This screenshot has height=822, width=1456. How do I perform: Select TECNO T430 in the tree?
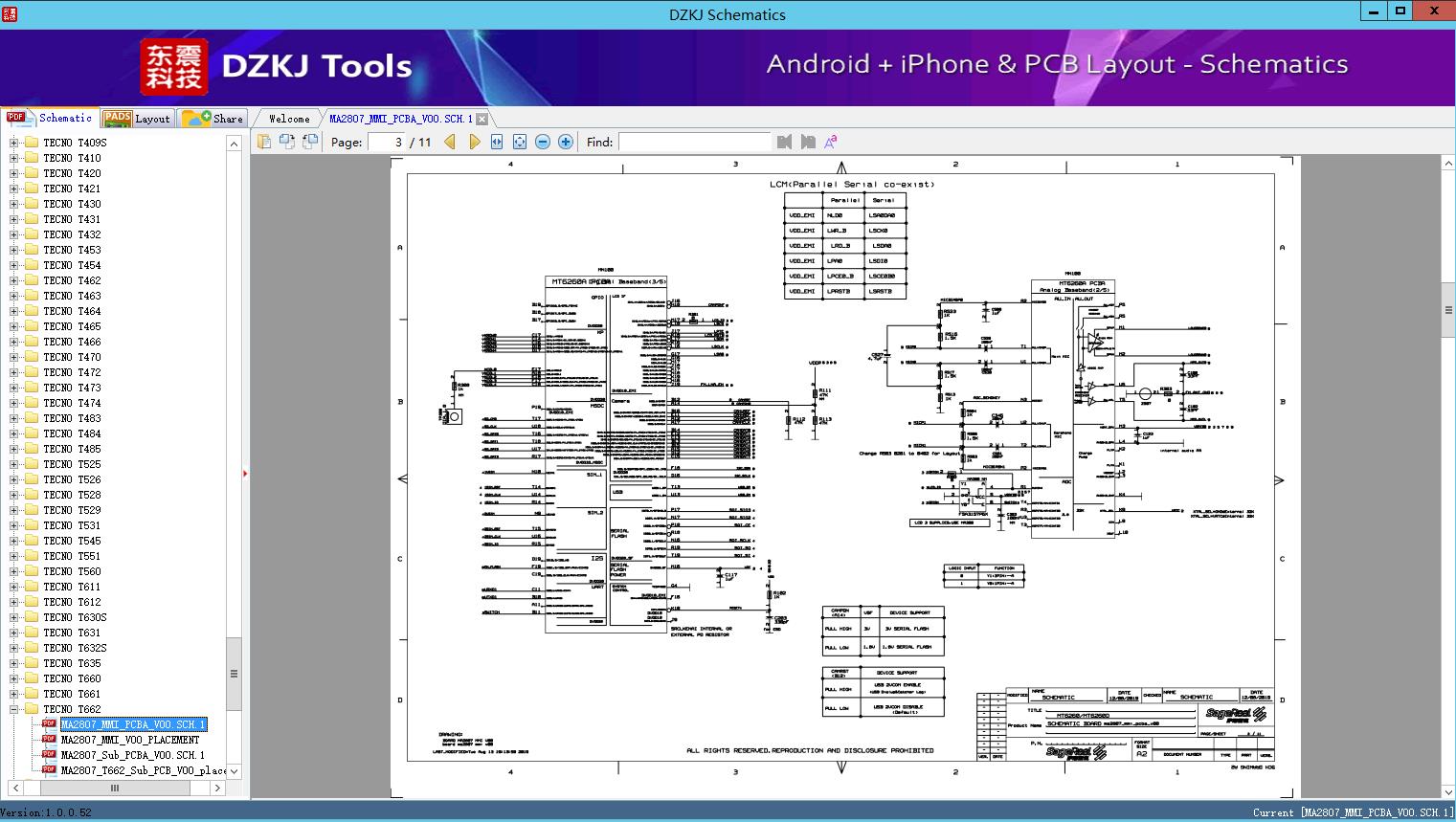pos(72,204)
